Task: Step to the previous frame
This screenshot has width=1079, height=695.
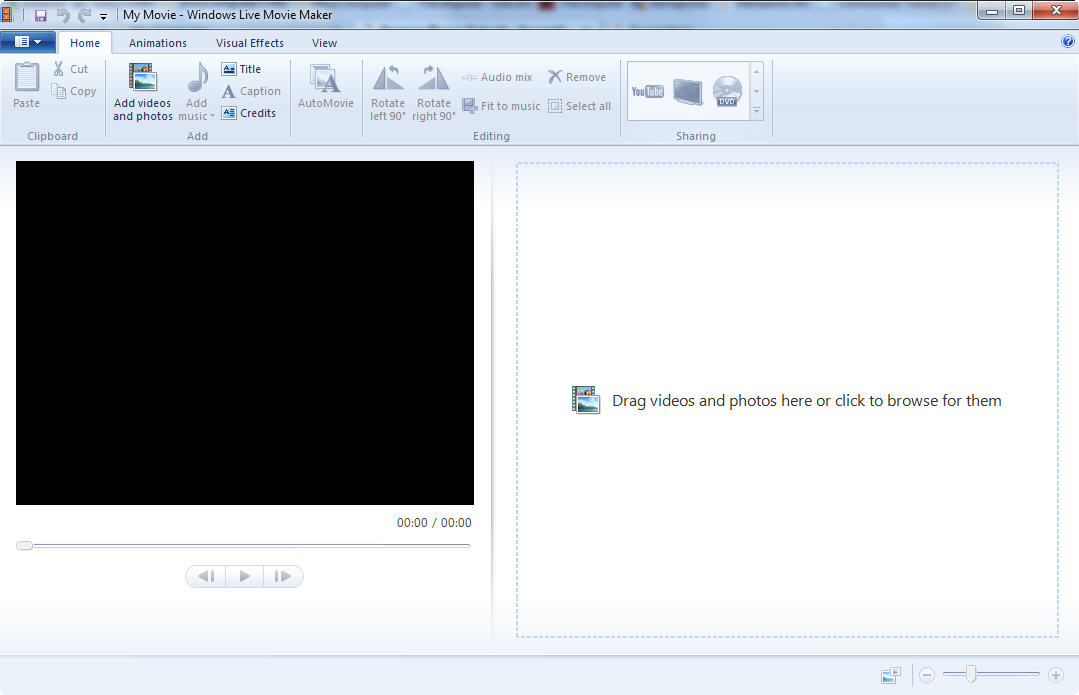Action: tap(206, 576)
